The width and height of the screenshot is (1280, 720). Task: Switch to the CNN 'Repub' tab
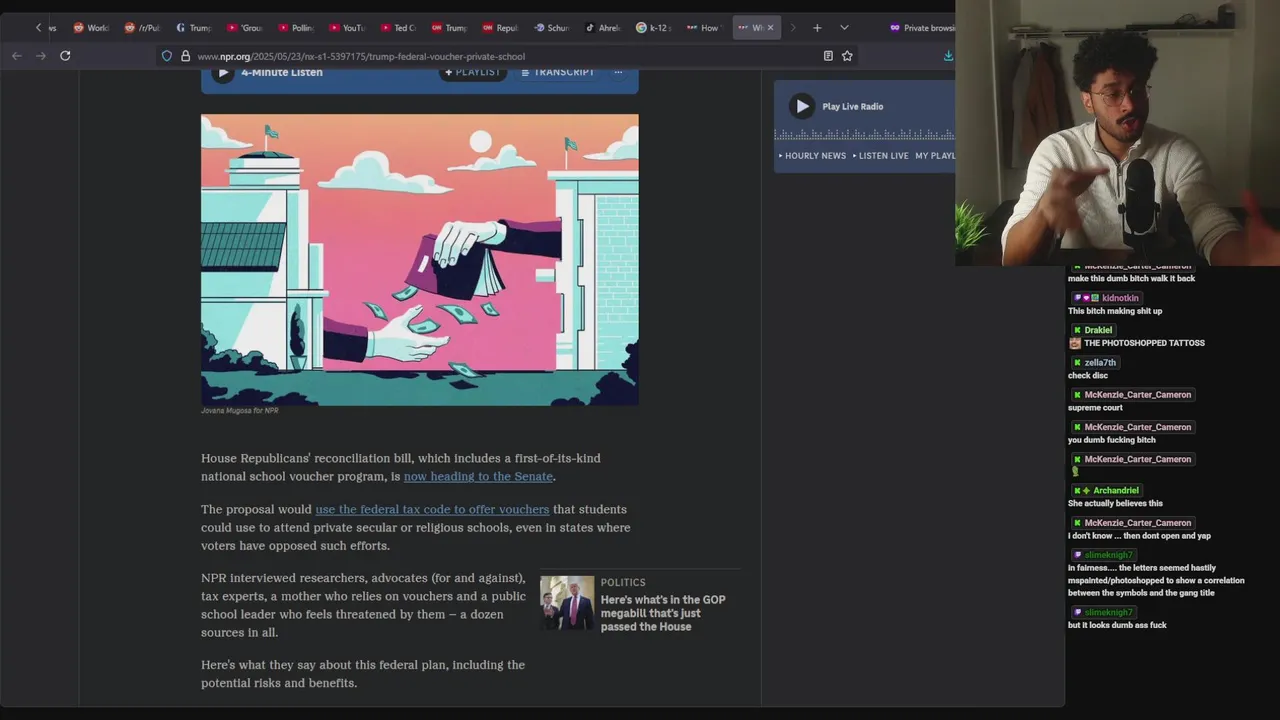tap(499, 28)
